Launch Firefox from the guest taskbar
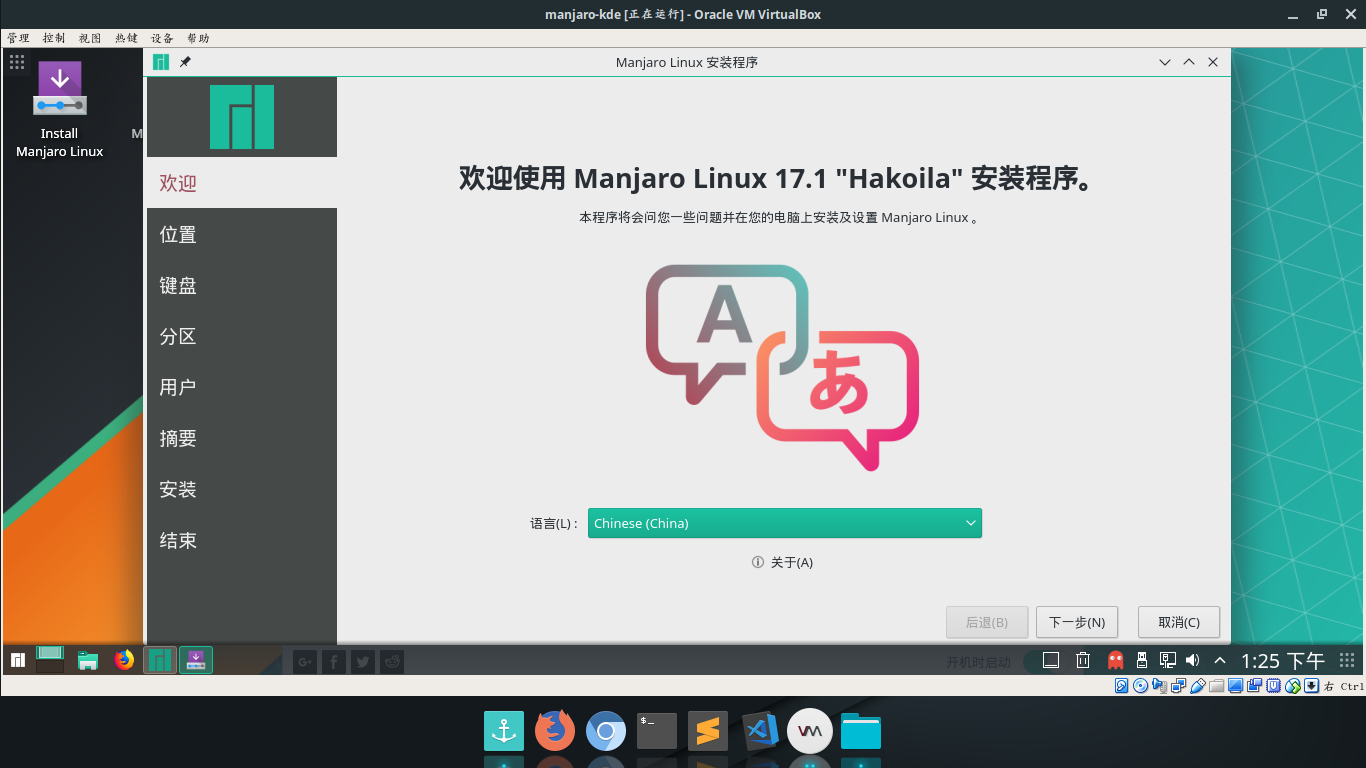This screenshot has width=1366, height=768. click(x=124, y=660)
